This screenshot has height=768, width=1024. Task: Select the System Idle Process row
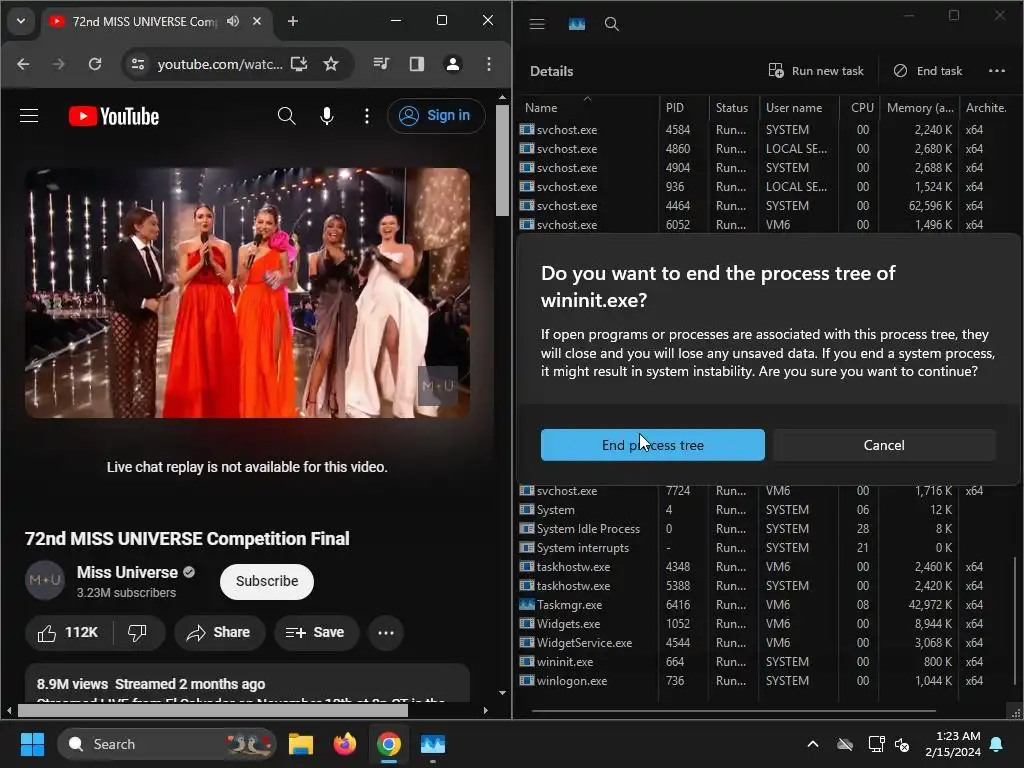coord(764,528)
